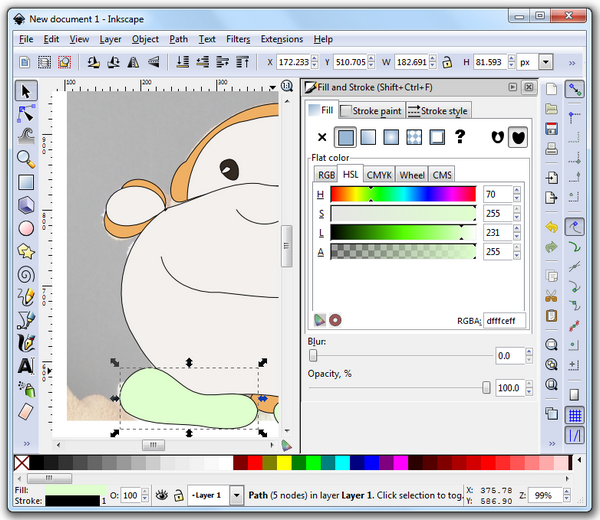The height and width of the screenshot is (520, 600).
Task: Close the Fill and Stroke dialog
Action: [529, 87]
